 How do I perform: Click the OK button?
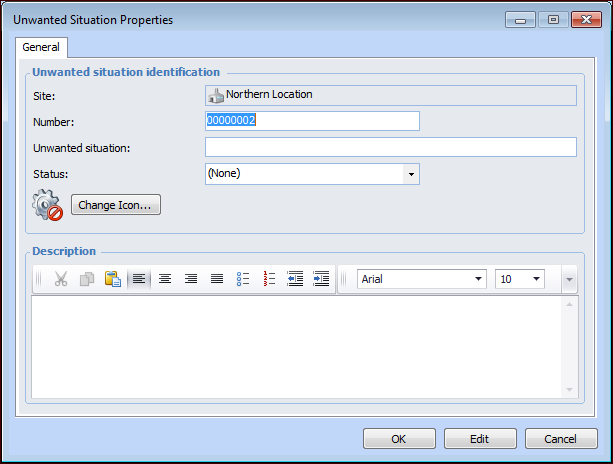[398, 439]
